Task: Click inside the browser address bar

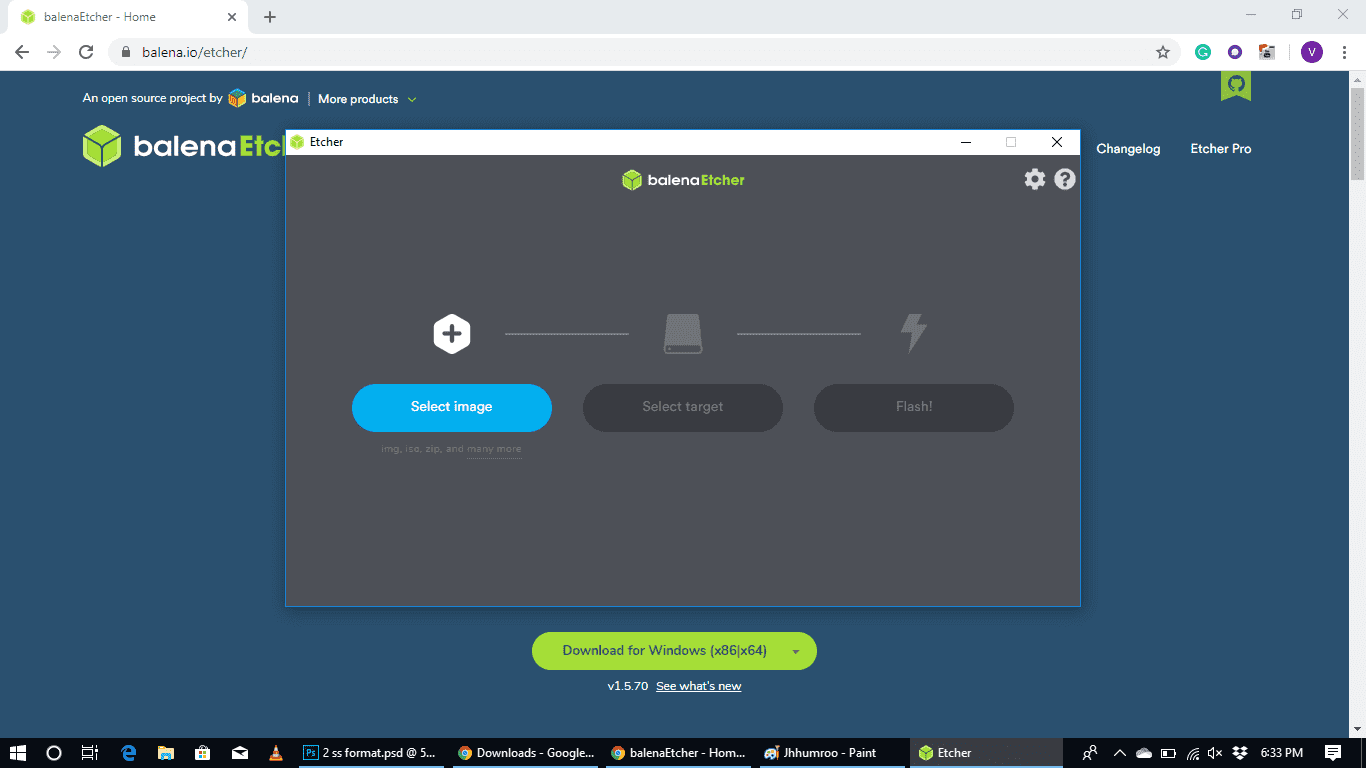Action: (400, 51)
